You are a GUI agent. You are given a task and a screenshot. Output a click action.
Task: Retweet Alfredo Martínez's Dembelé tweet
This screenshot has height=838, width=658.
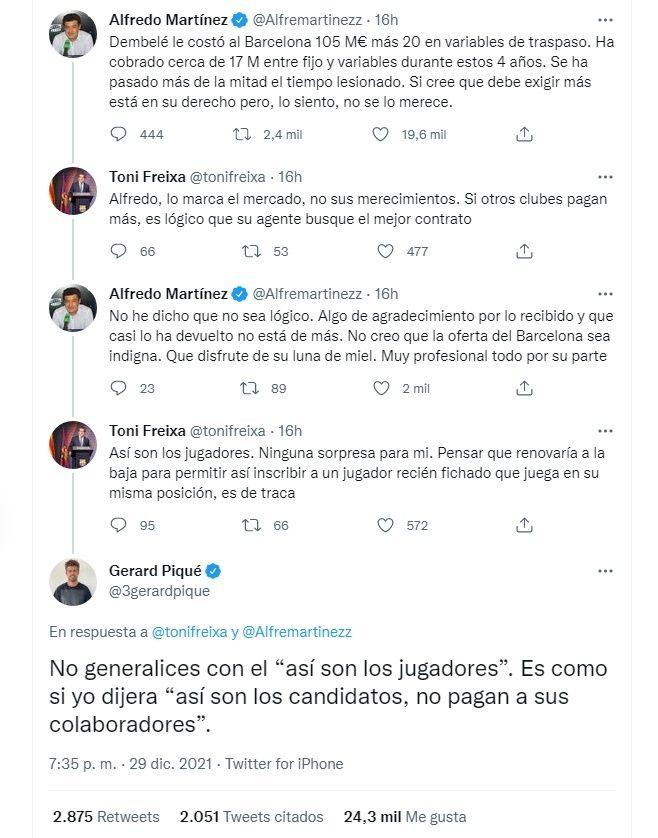click(244, 134)
